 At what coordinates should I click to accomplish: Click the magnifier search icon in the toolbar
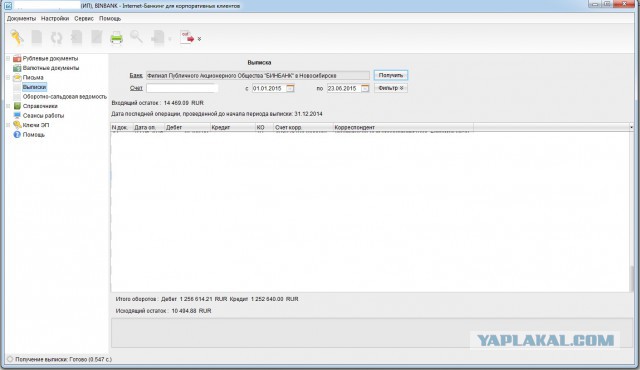point(136,37)
